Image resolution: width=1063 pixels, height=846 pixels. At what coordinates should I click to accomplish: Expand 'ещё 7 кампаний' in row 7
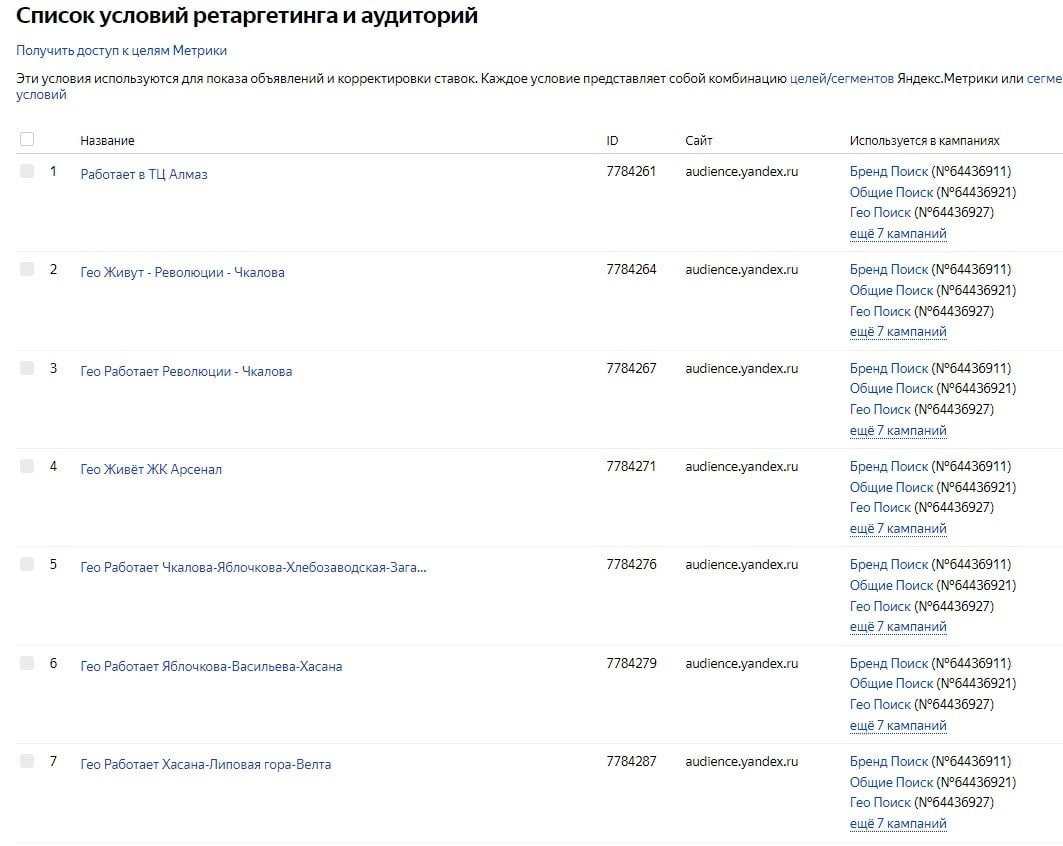pos(898,824)
